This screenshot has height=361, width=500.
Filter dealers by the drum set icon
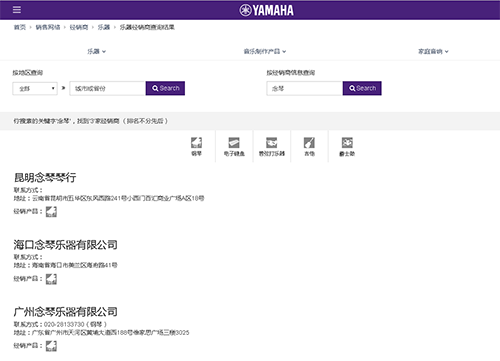click(347, 146)
